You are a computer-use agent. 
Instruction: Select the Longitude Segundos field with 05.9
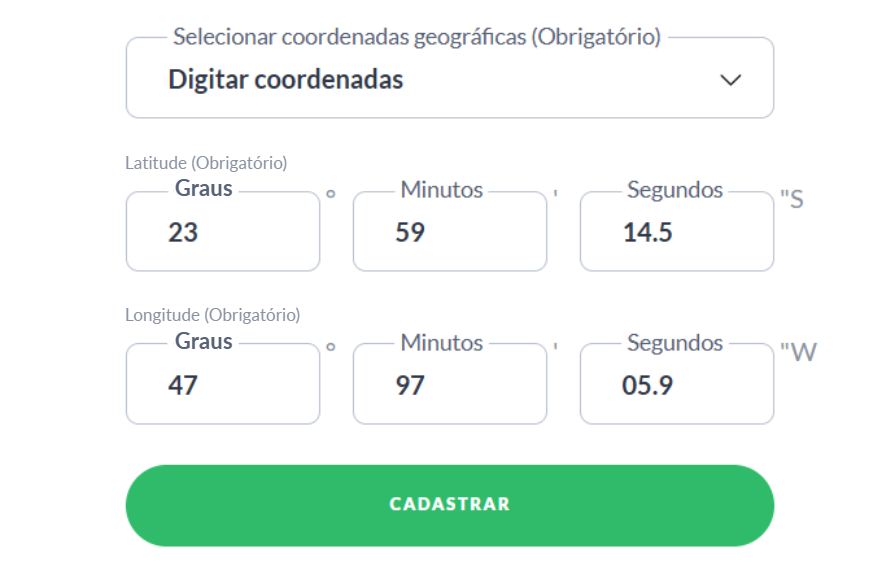tap(676, 385)
